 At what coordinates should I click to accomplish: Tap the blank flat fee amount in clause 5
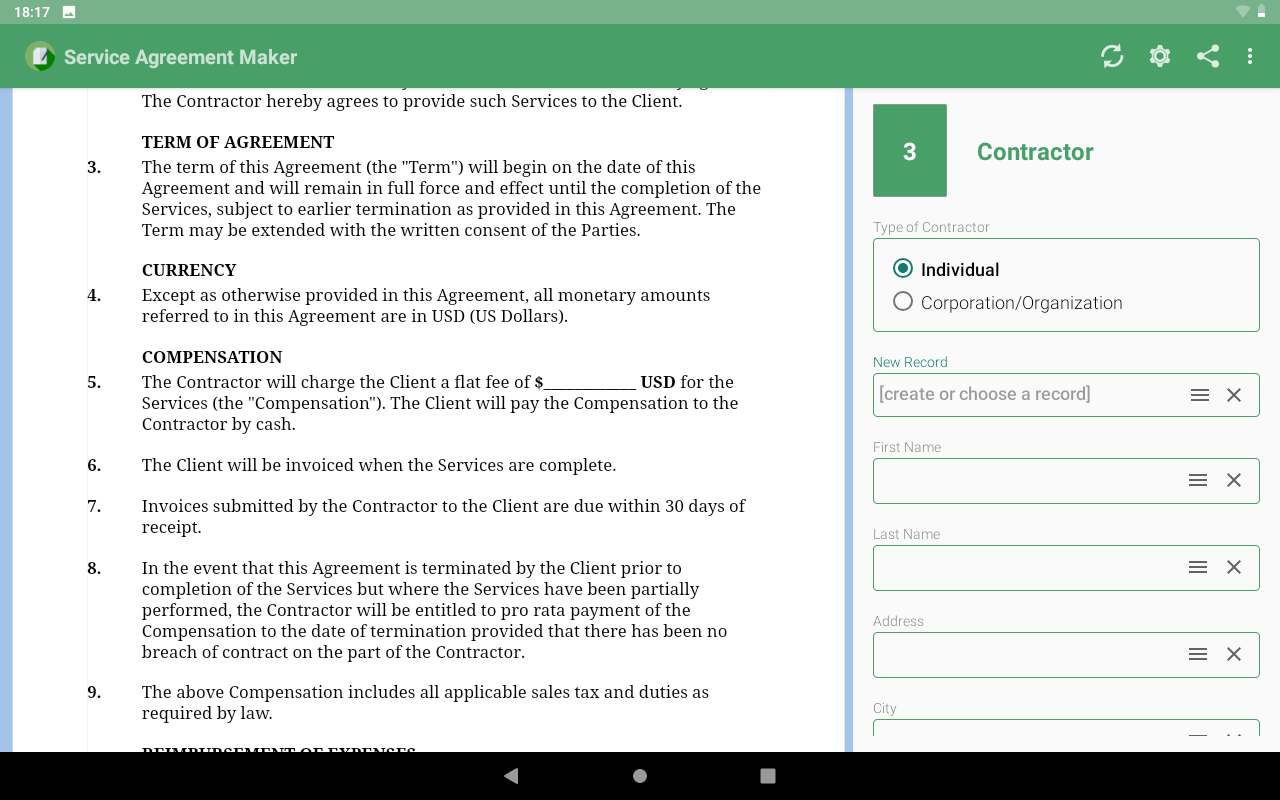pos(590,383)
